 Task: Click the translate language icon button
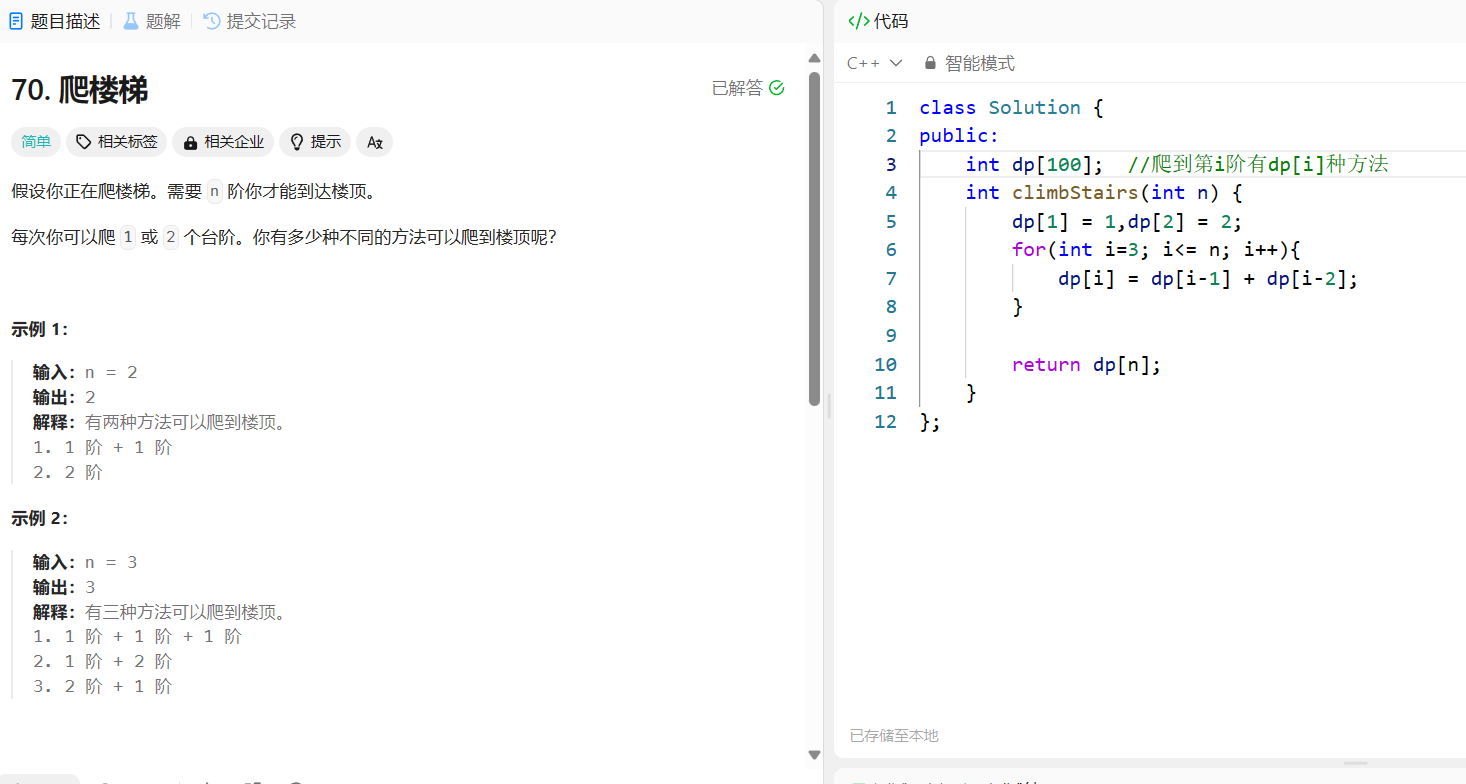click(x=375, y=142)
